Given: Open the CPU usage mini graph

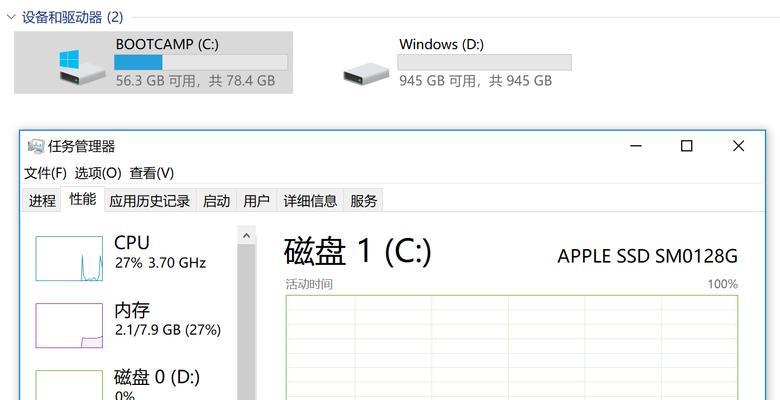Looking at the screenshot, I should point(69,259).
